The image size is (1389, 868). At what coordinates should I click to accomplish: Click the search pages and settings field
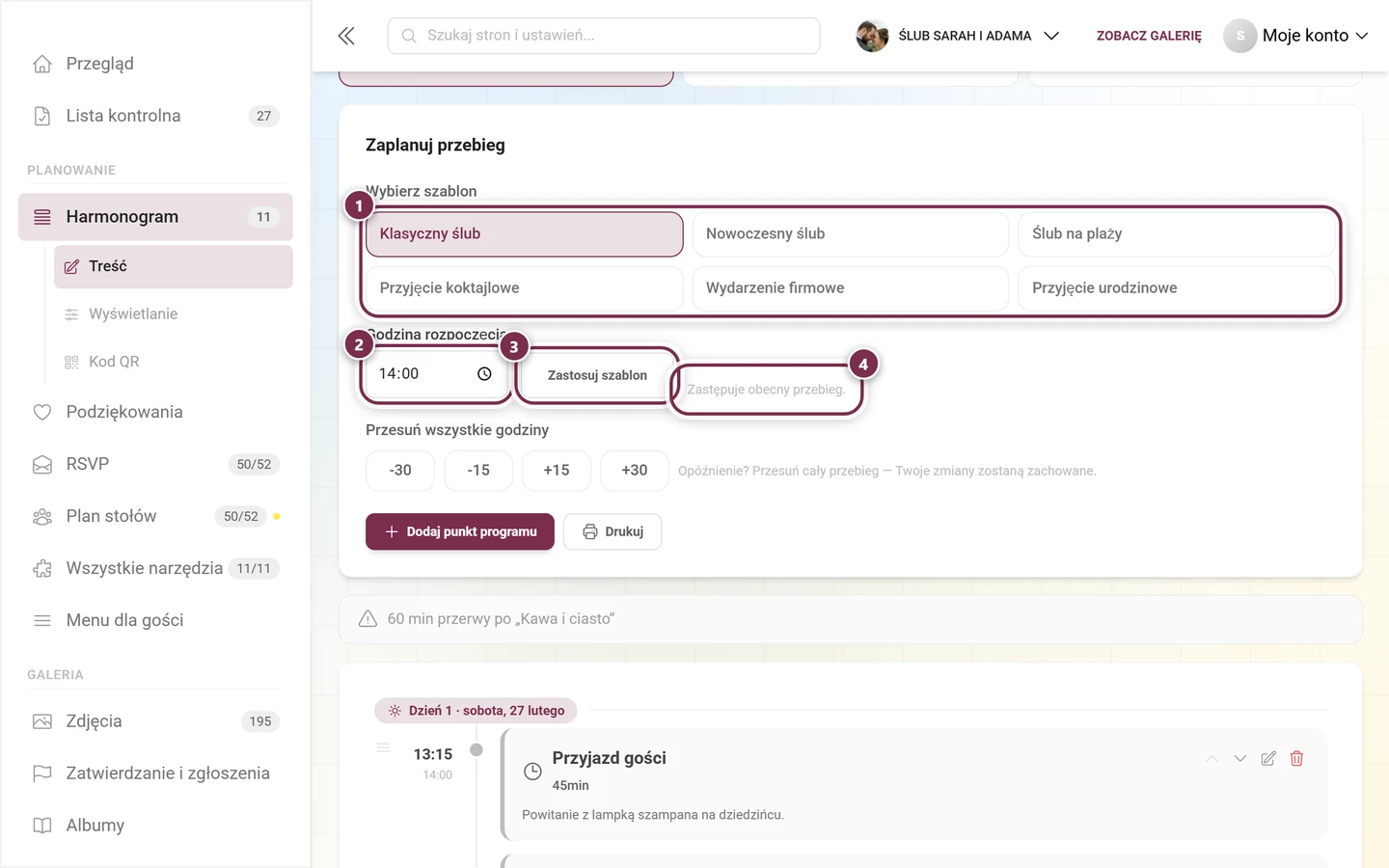pyautogui.click(x=604, y=36)
